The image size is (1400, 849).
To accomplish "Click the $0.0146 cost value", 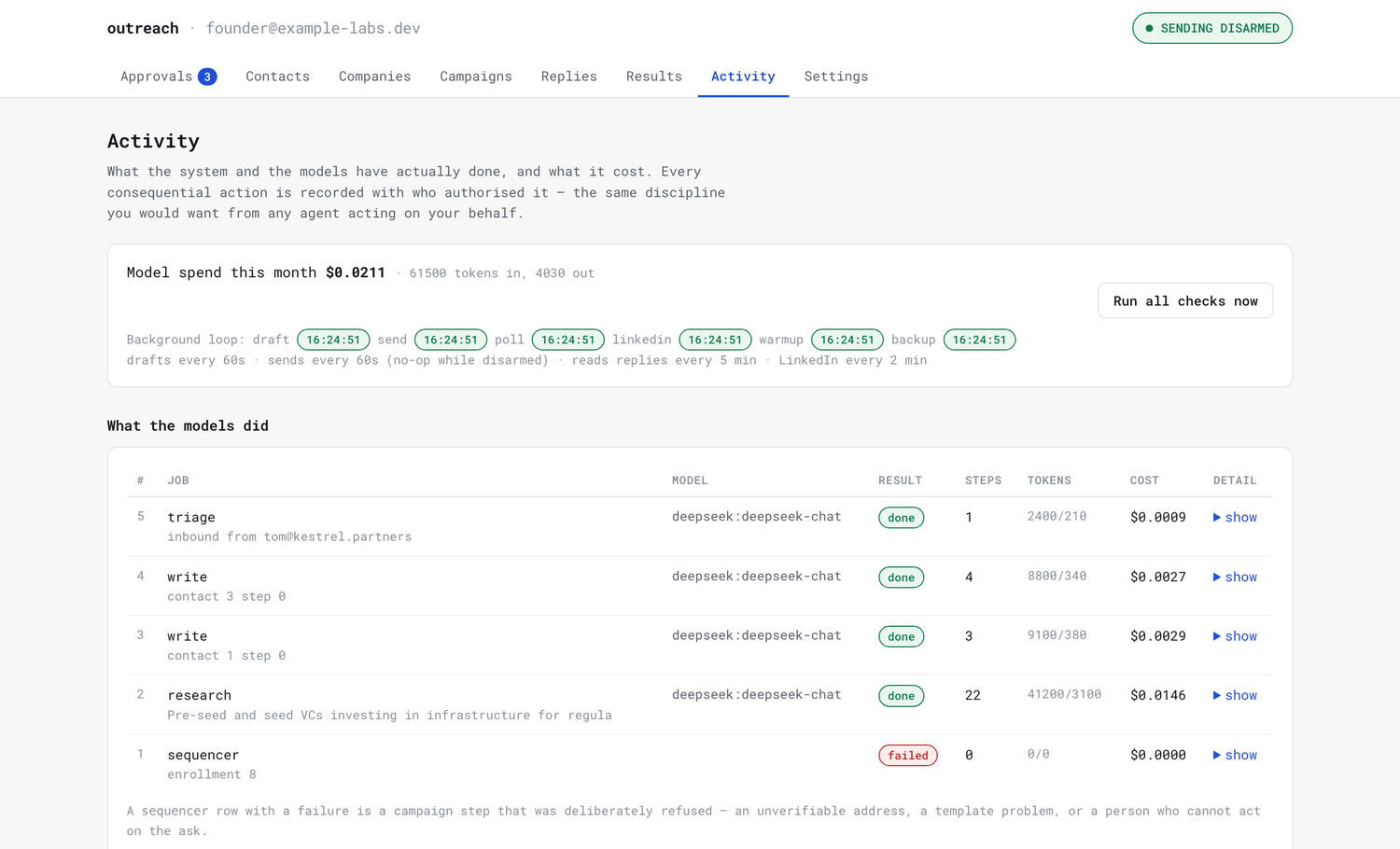I will 1158,695.
